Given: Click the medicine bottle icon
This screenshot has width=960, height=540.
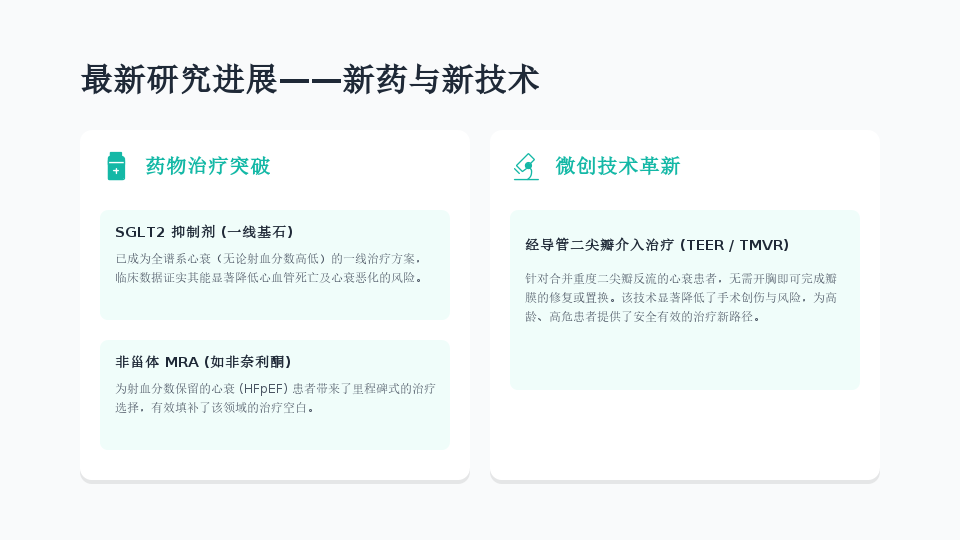Looking at the screenshot, I should tap(116, 166).
